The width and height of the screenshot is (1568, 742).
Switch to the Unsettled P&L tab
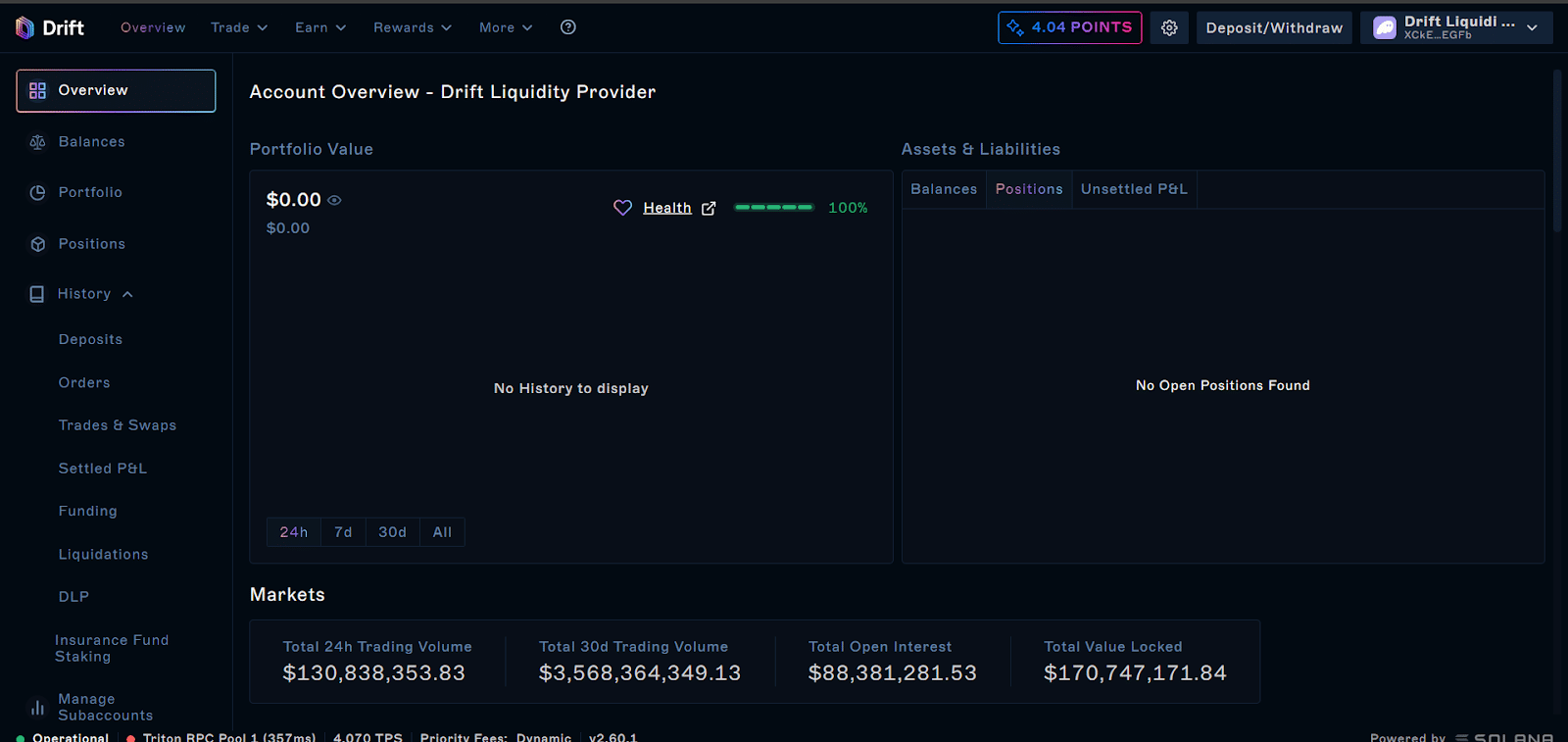[1134, 189]
